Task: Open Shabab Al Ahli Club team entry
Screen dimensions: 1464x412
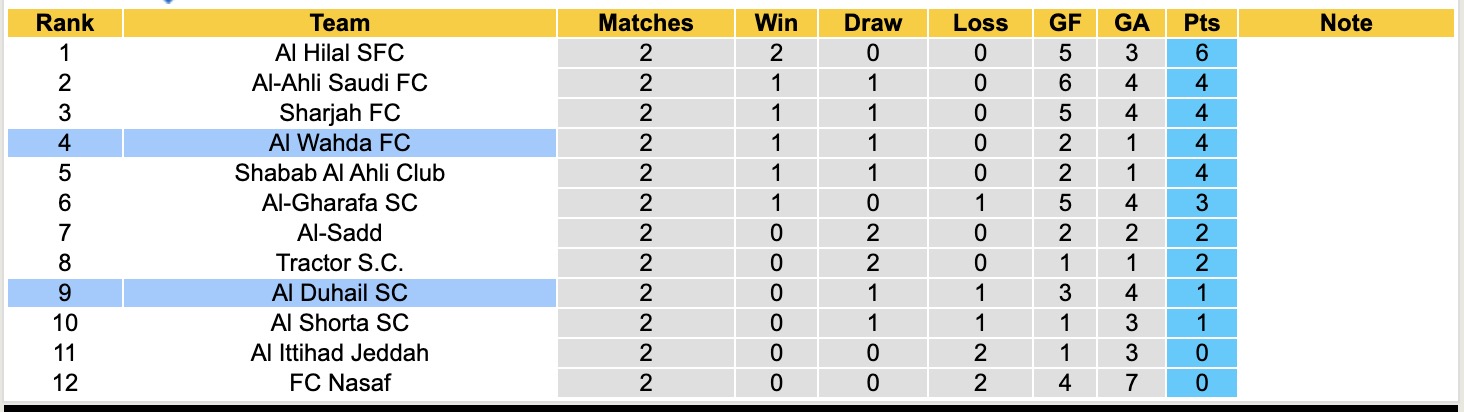Action: click(340, 173)
